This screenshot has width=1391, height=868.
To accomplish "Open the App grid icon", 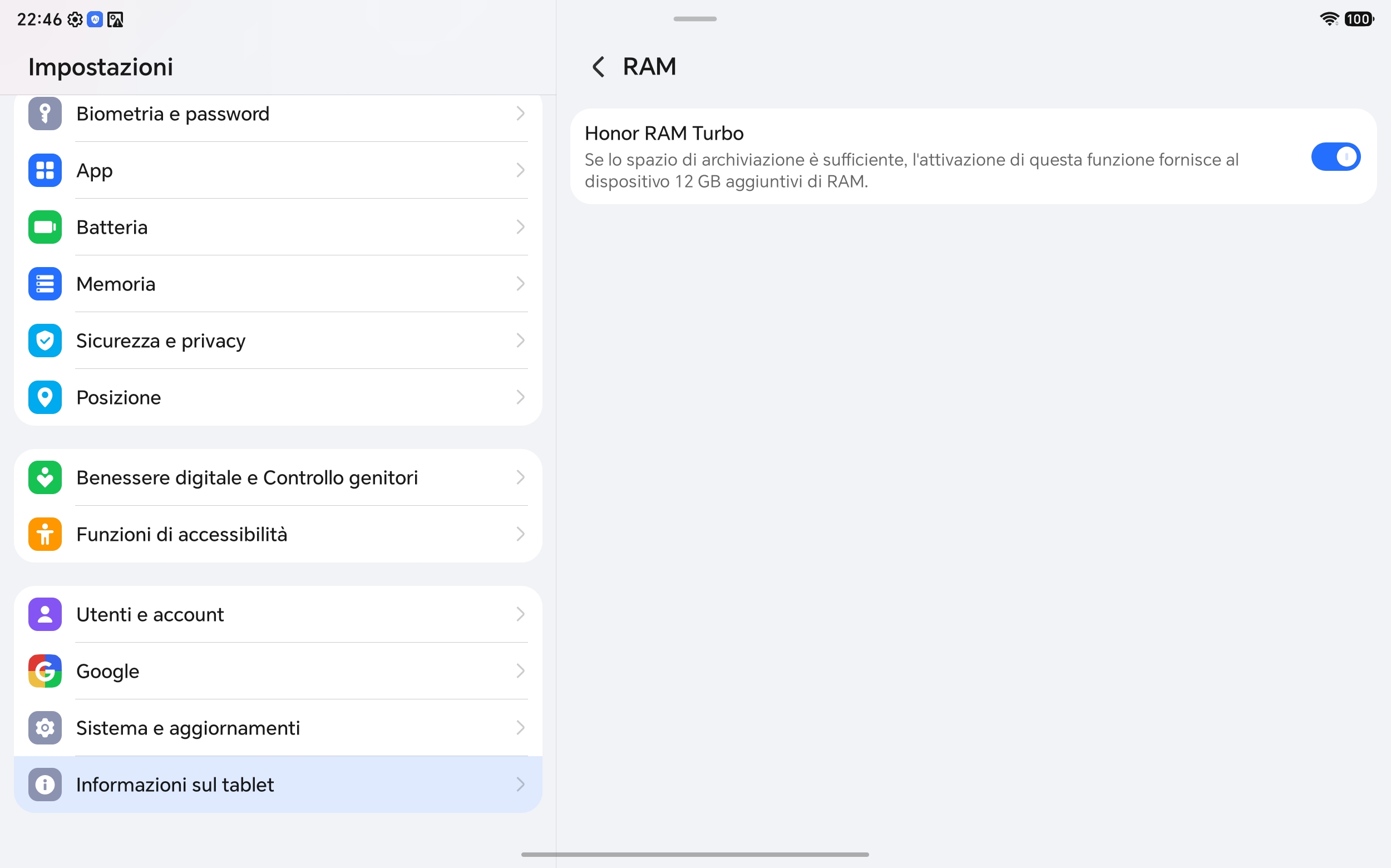I will click(45, 170).
